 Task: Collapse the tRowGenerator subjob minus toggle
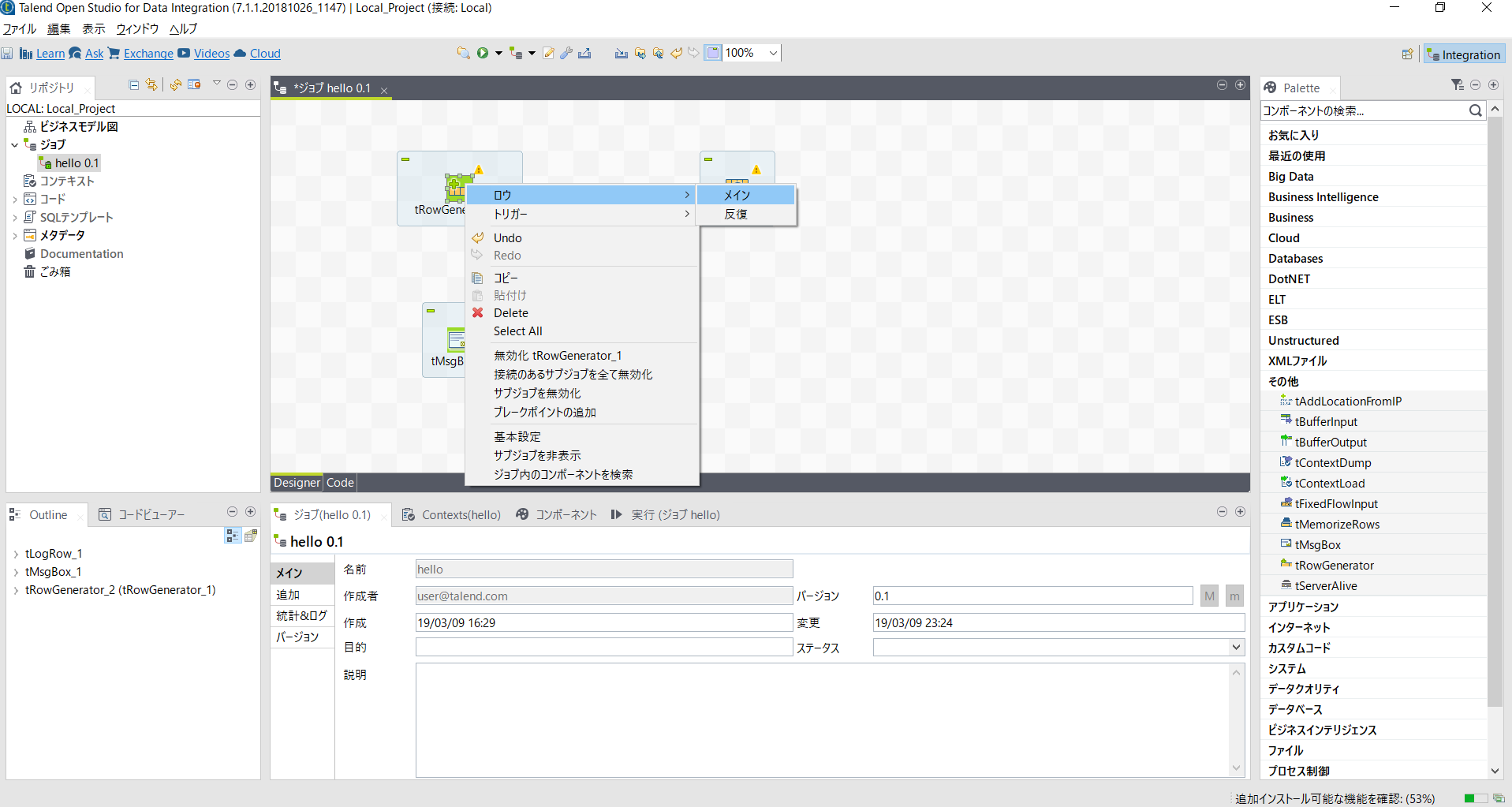tap(405, 159)
